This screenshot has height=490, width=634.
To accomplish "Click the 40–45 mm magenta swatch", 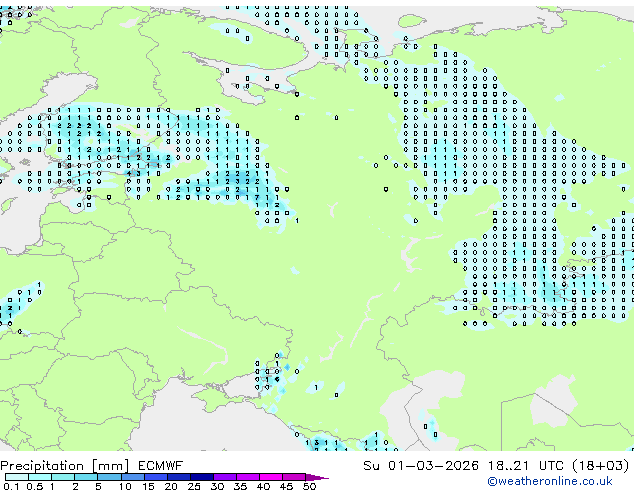I will coord(271,477).
